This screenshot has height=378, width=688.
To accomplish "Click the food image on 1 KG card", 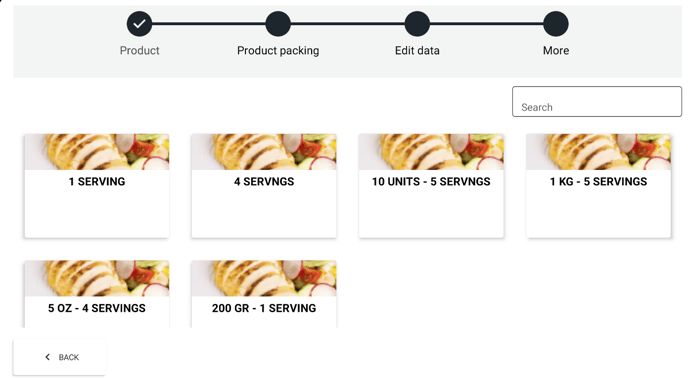I will coord(598,152).
